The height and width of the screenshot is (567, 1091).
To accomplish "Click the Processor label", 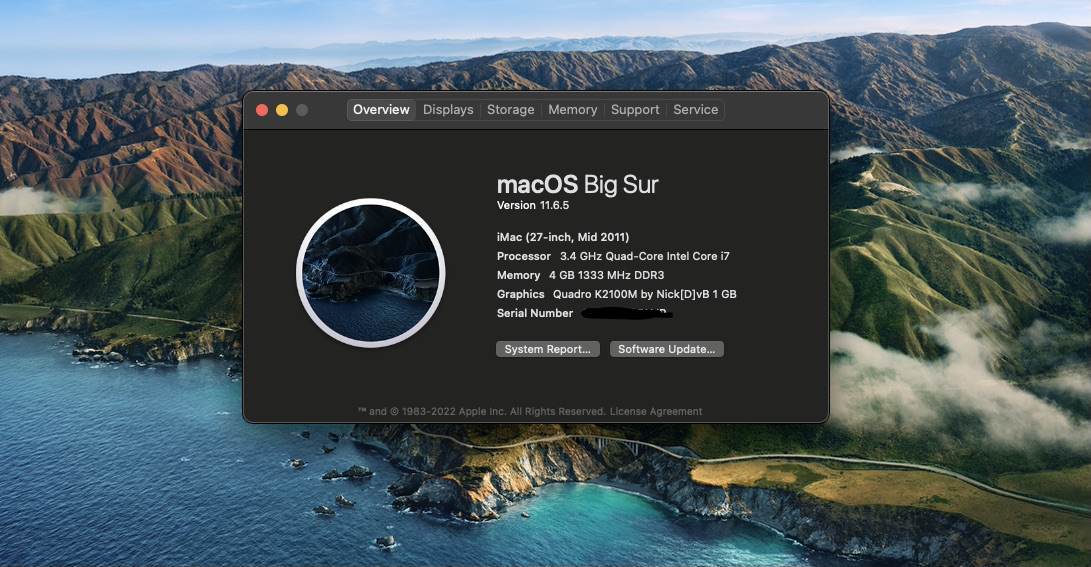I will [524, 256].
